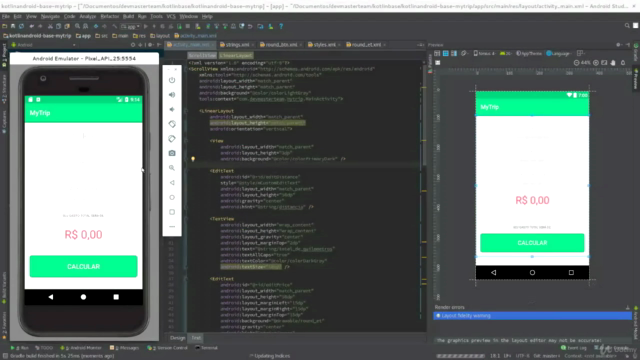Click the R$ 0,00 text in emulator
The height and width of the screenshot is (360, 640).
point(83,235)
